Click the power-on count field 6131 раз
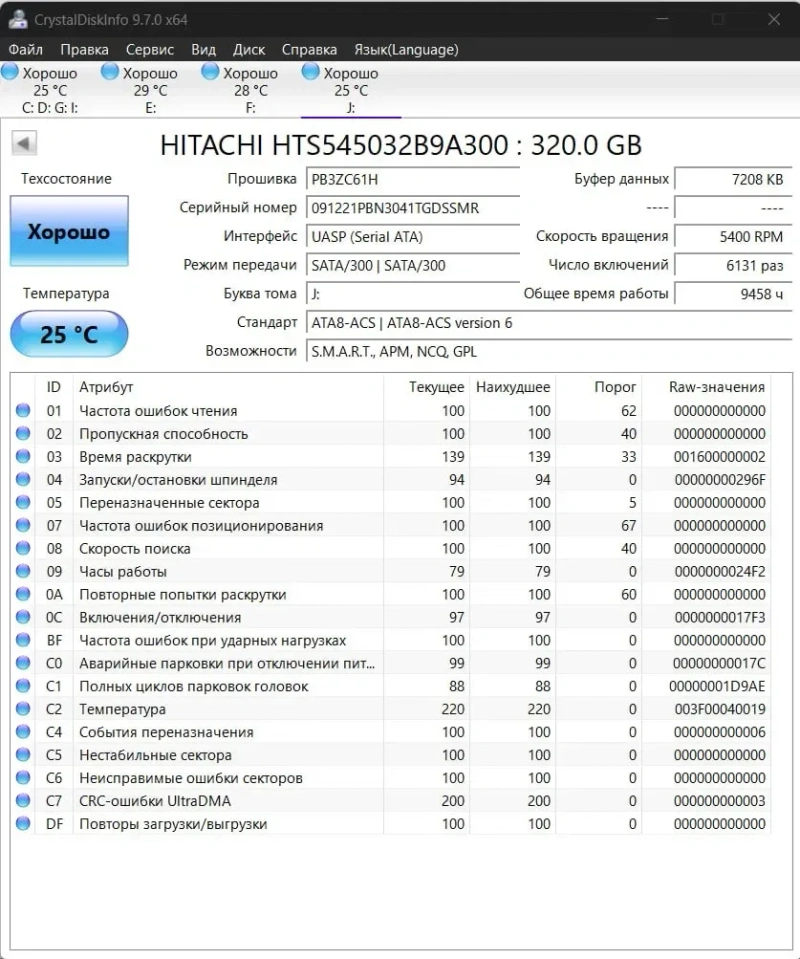This screenshot has height=959, width=800. point(733,265)
